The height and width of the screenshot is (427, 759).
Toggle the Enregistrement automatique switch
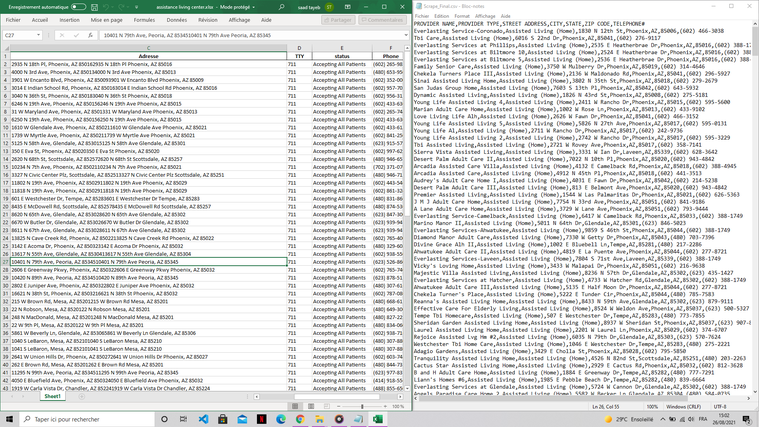pyautogui.click(x=78, y=6)
